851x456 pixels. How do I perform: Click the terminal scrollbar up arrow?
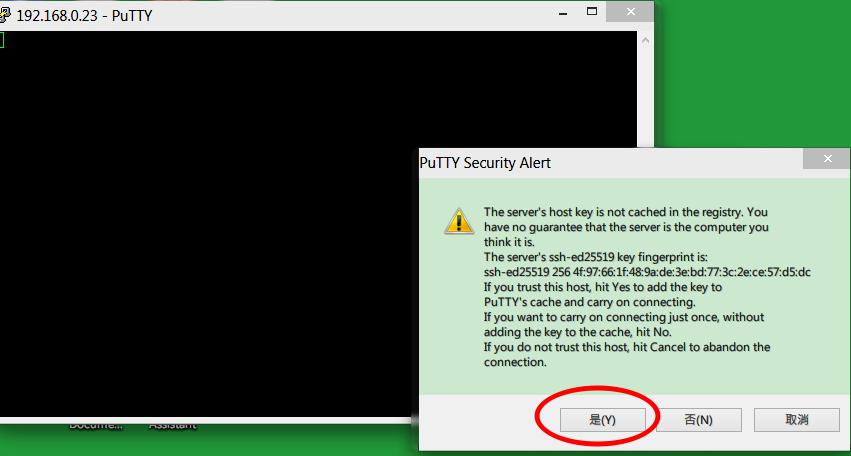(x=645, y=40)
